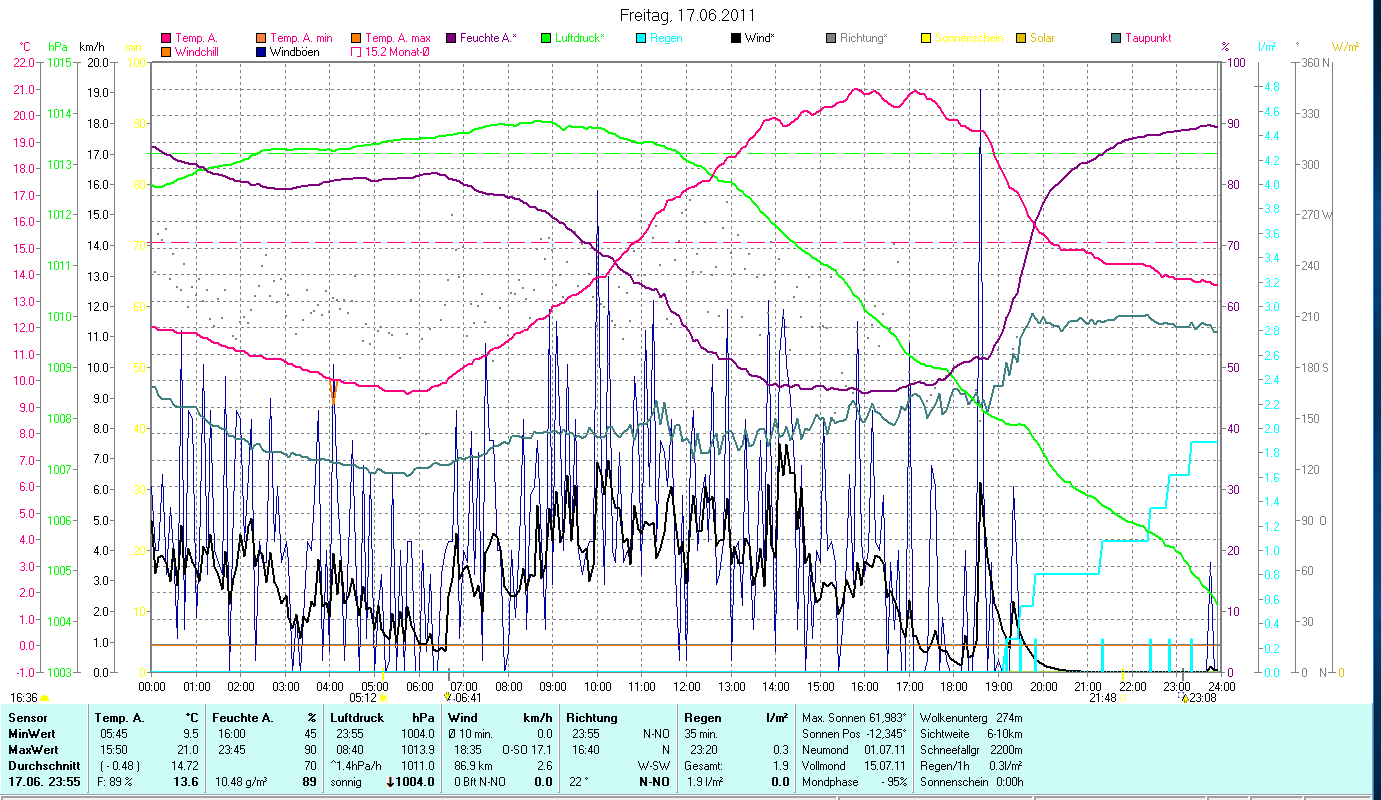The height and width of the screenshot is (800, 1381).
Task: Click the Taupunkt legend swatch
Action: click(x=1116, y=38)
